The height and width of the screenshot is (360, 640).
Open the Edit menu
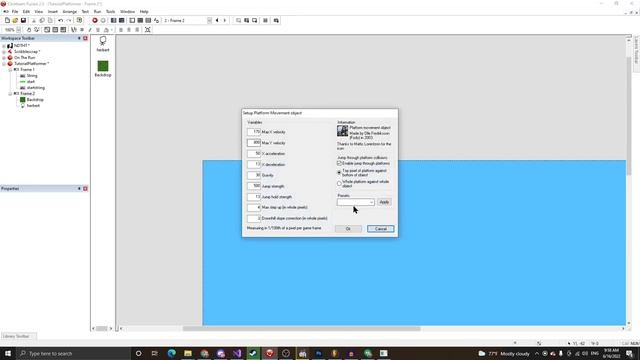(x=26, y=12)
